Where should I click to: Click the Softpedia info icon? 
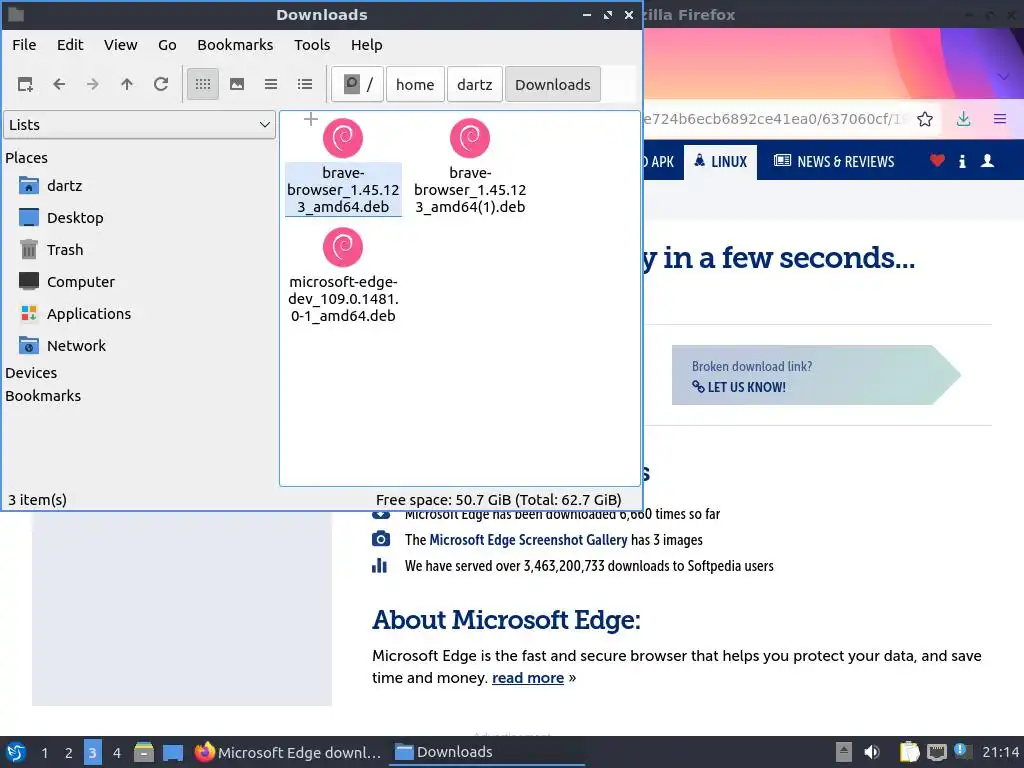962,161
